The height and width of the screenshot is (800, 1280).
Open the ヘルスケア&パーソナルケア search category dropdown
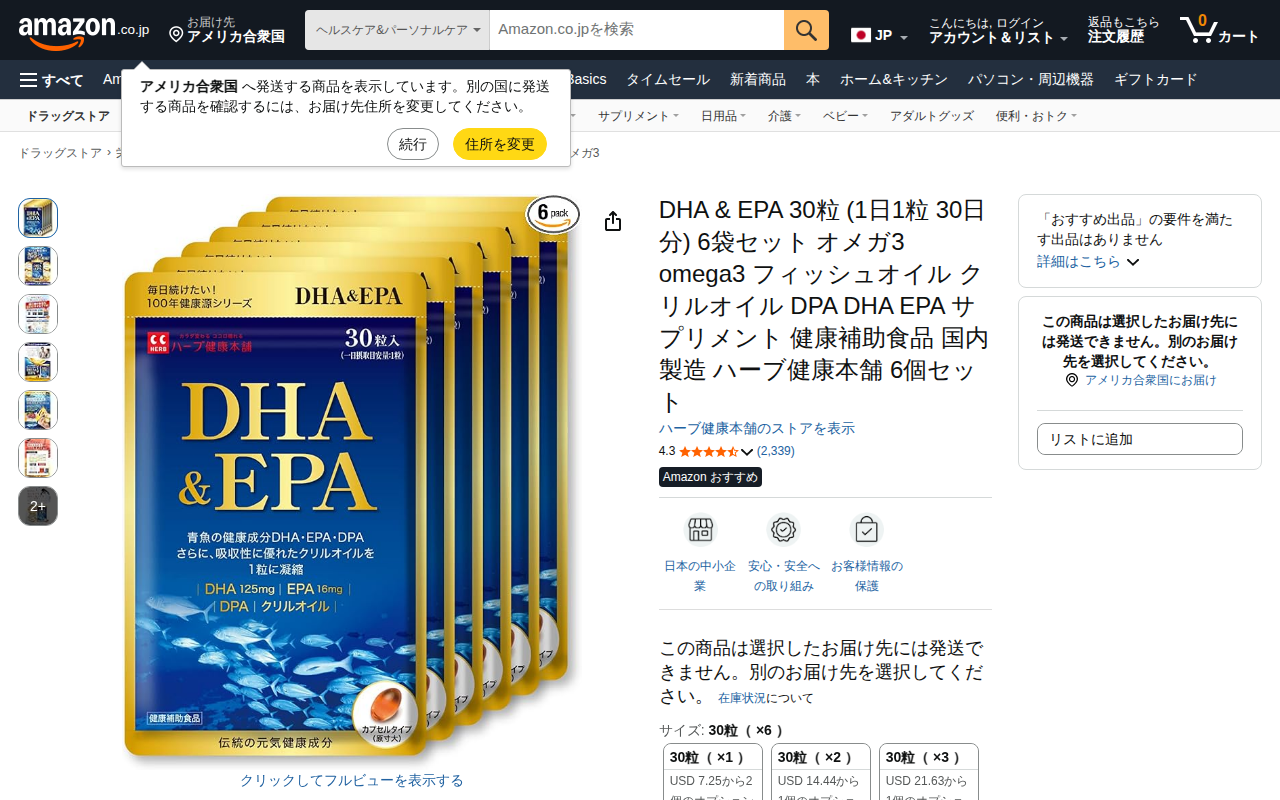(x=397, y=30)
